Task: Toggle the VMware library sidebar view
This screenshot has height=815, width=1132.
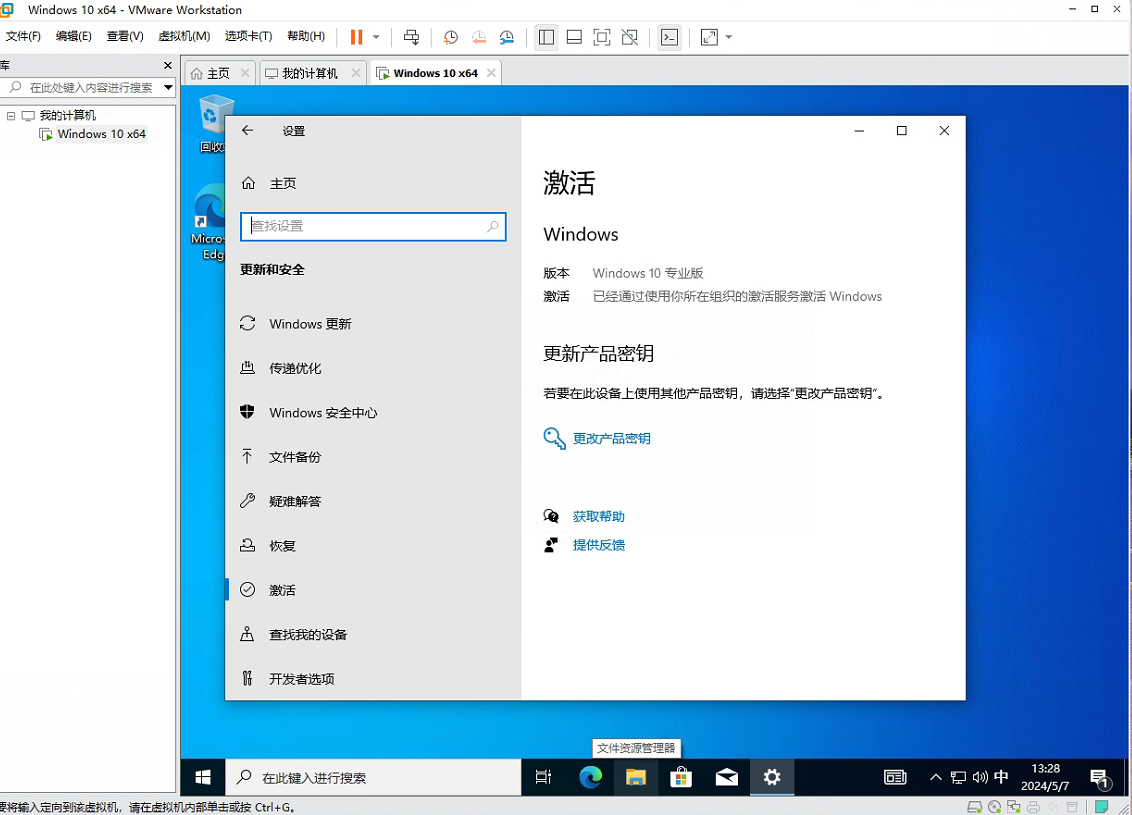Action: point(547,37)
